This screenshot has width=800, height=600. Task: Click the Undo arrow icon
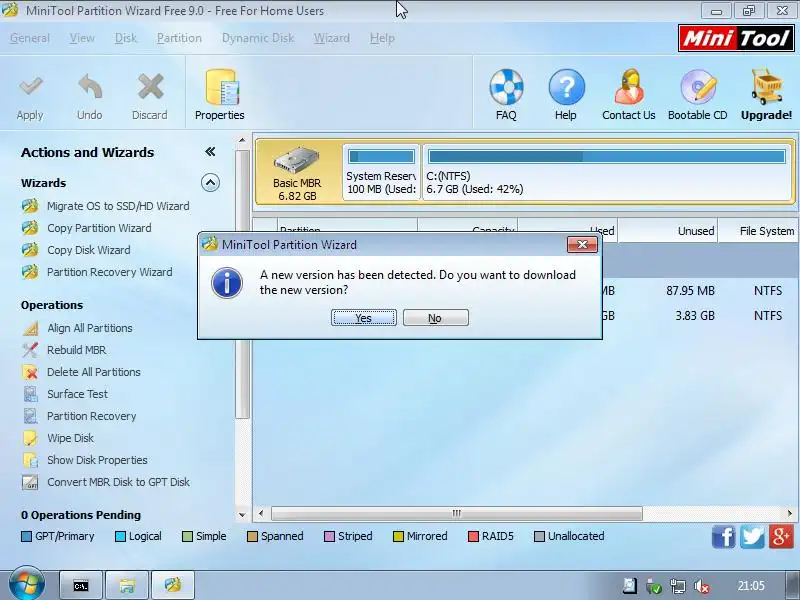tap(90, 87)
